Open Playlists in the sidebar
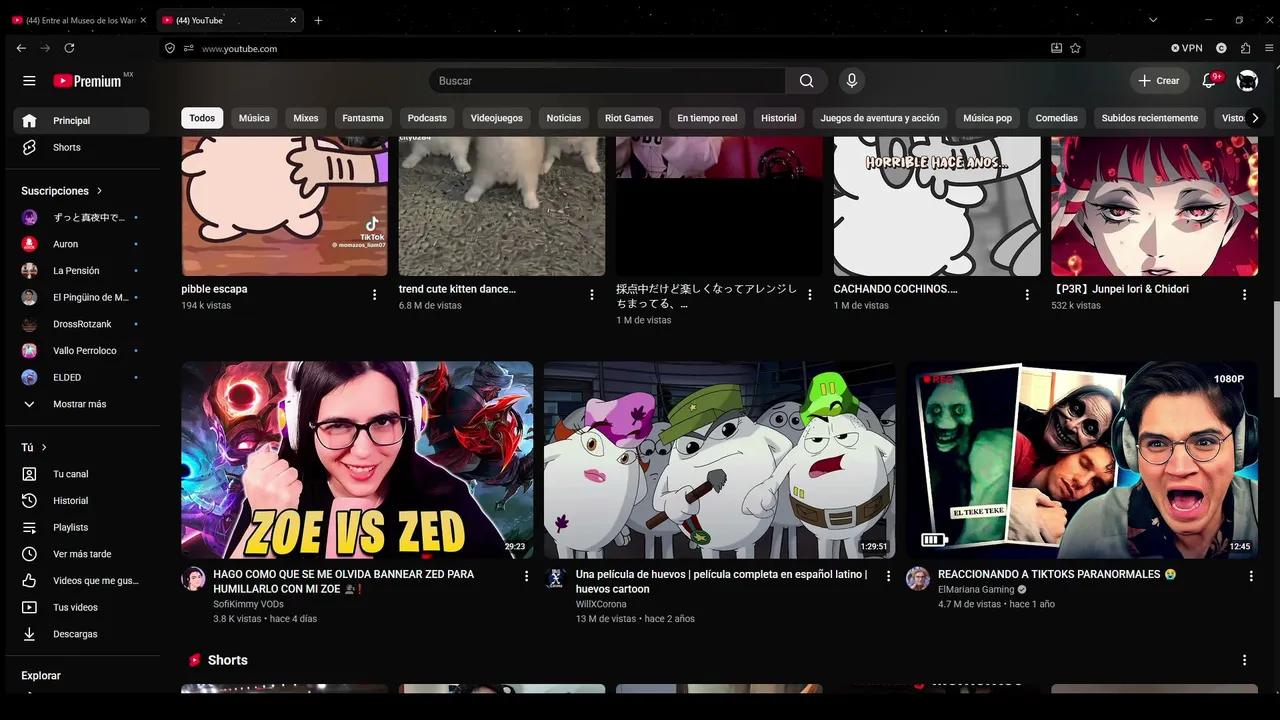The height and width of the screenshot is (720, 1280). click(81, 527)
